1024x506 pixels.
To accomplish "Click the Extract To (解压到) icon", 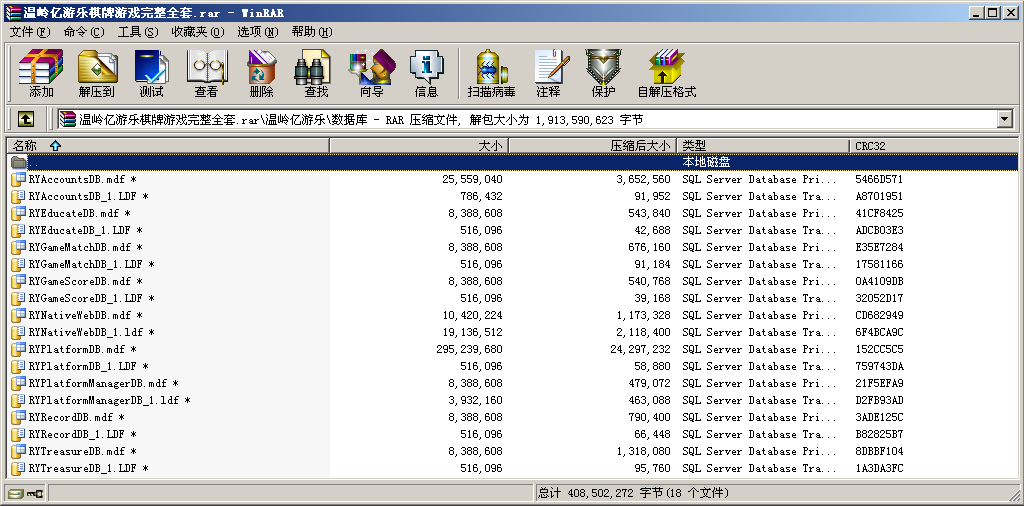I will pos(97,74).
